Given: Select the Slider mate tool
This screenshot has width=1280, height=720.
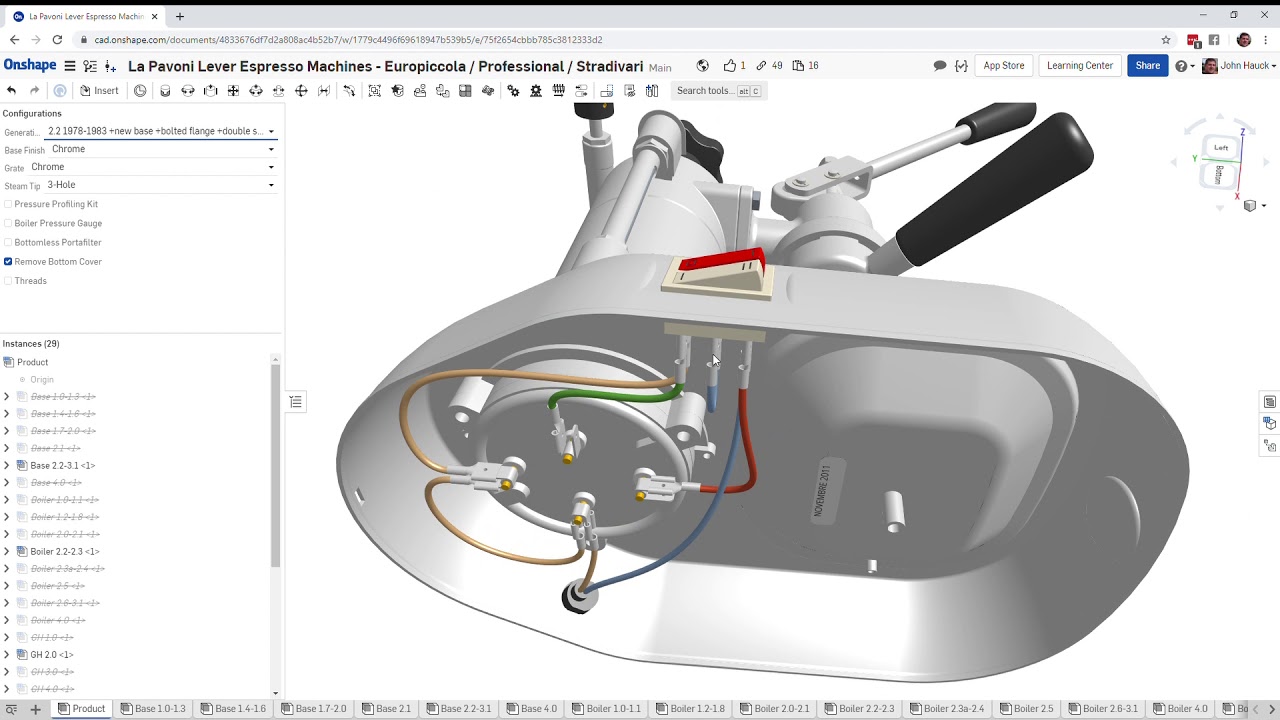Looking at the screenshot, I should click(x=210, y=91).
